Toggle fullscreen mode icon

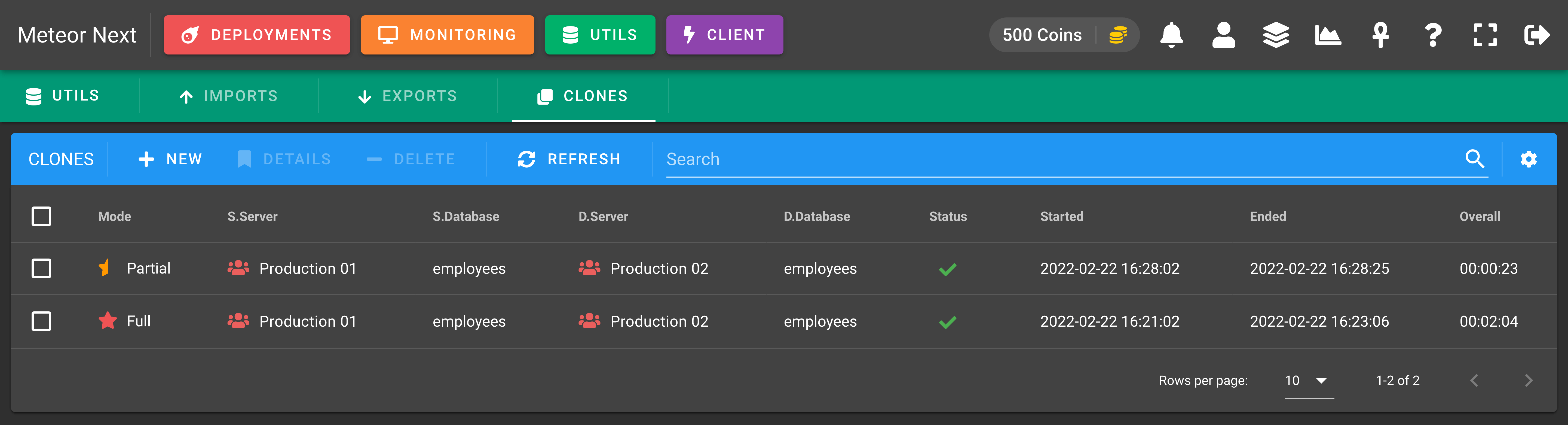[1485, 35]
